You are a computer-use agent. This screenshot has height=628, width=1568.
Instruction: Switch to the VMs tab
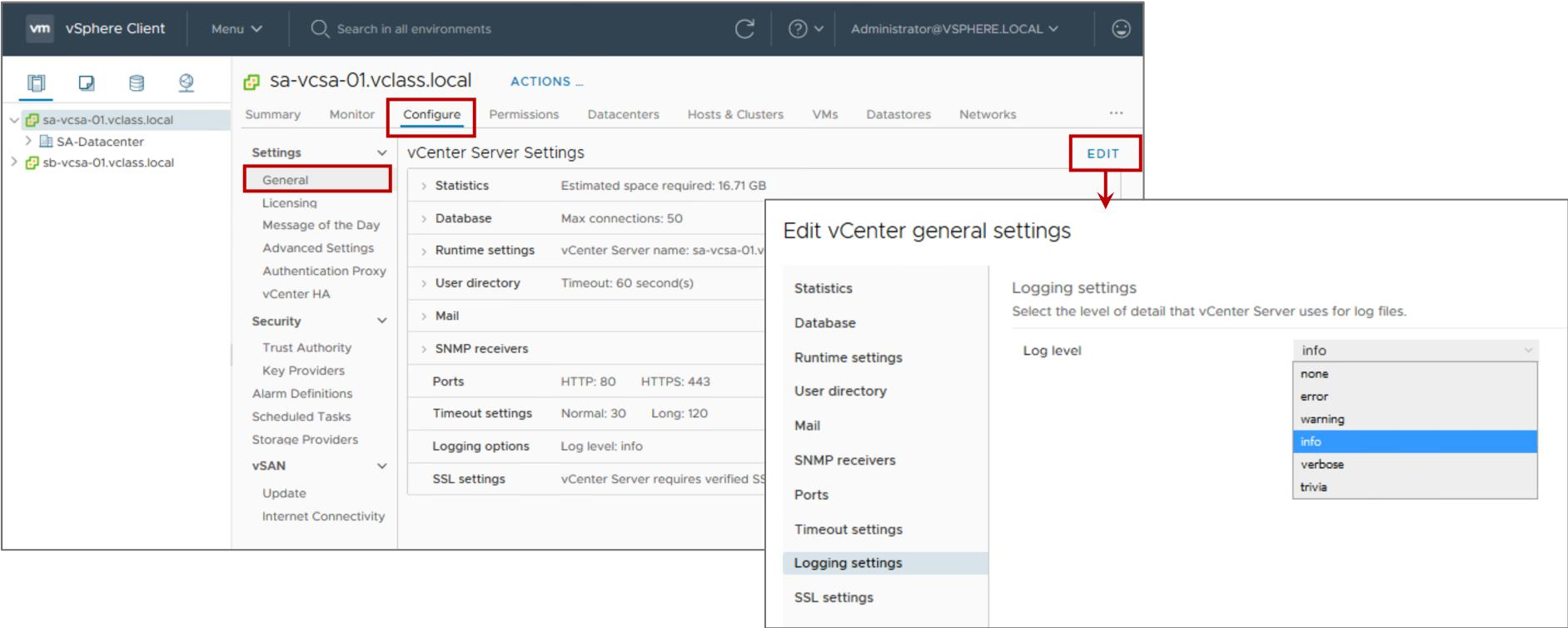[x=824, y=114]
